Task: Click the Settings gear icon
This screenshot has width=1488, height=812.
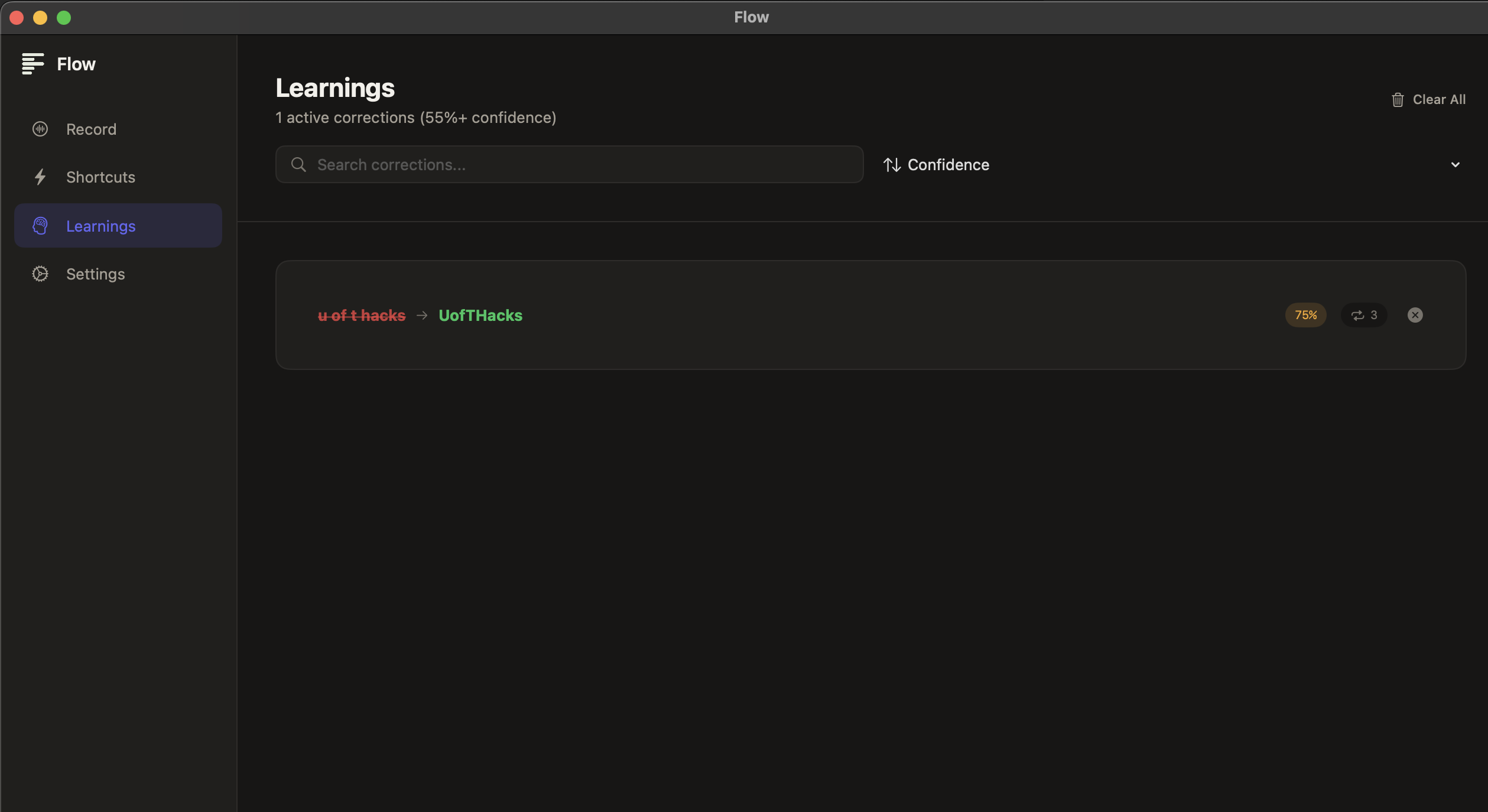Action: point(40,274)
